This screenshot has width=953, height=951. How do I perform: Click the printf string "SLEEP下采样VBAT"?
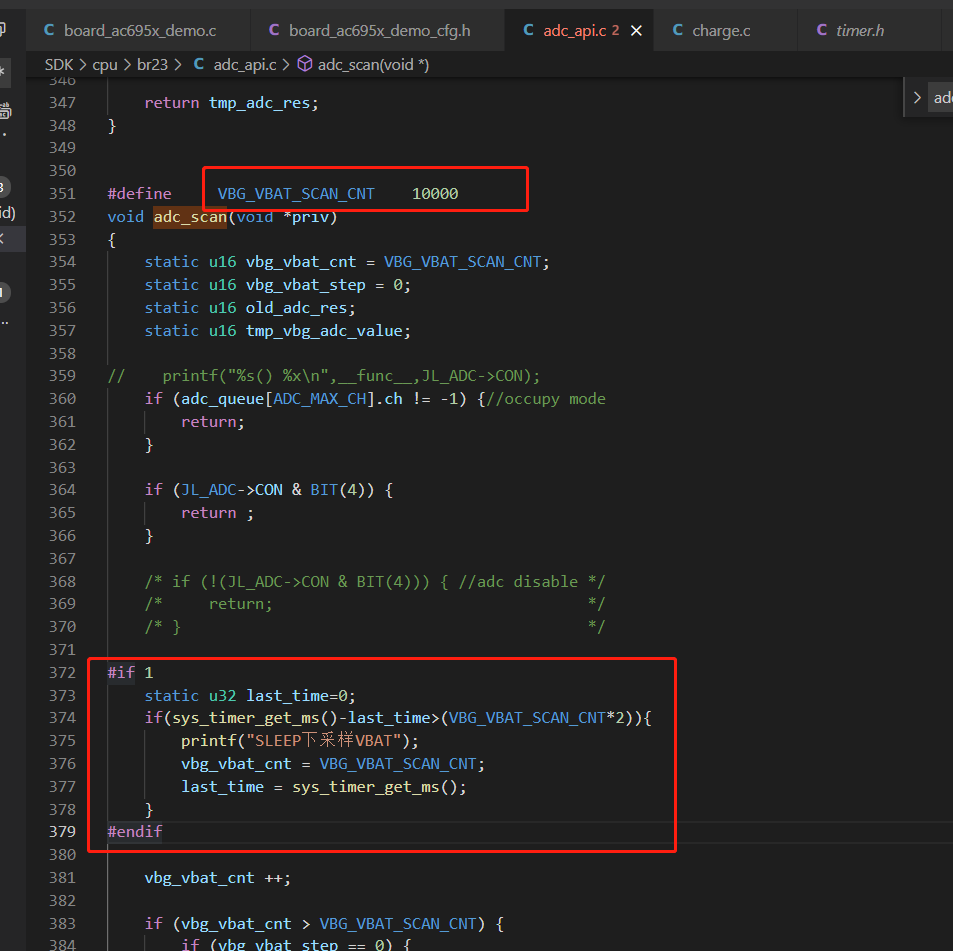323,741
